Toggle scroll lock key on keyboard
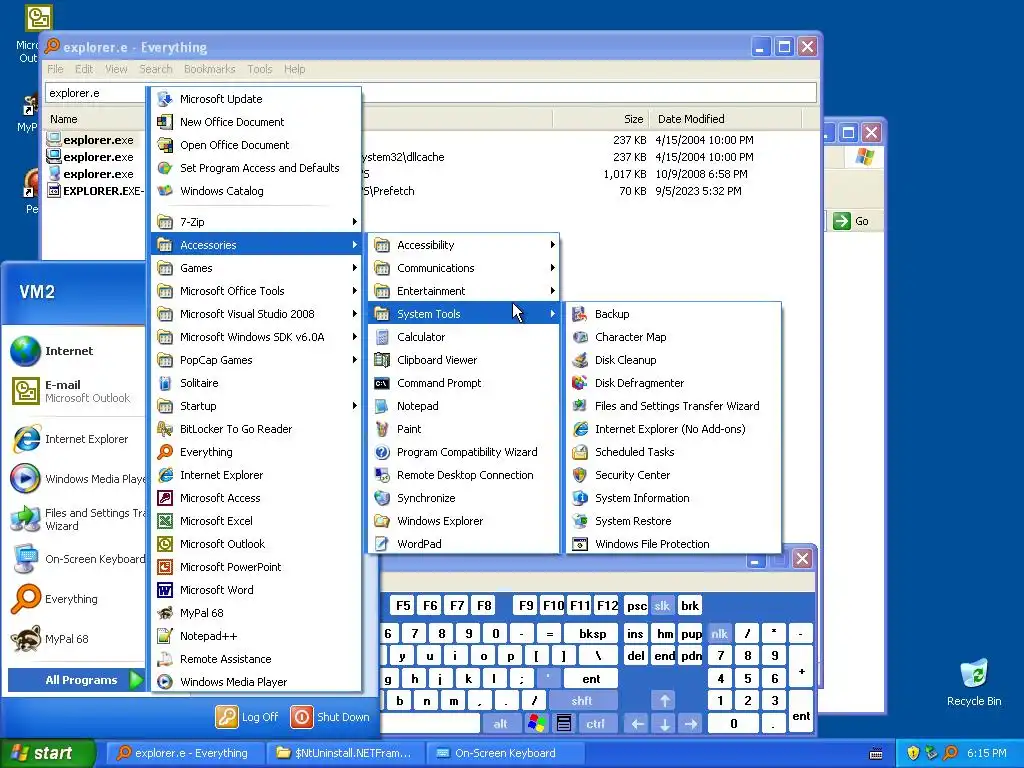This screenshot has width=1024, height=768. (662, 605)
